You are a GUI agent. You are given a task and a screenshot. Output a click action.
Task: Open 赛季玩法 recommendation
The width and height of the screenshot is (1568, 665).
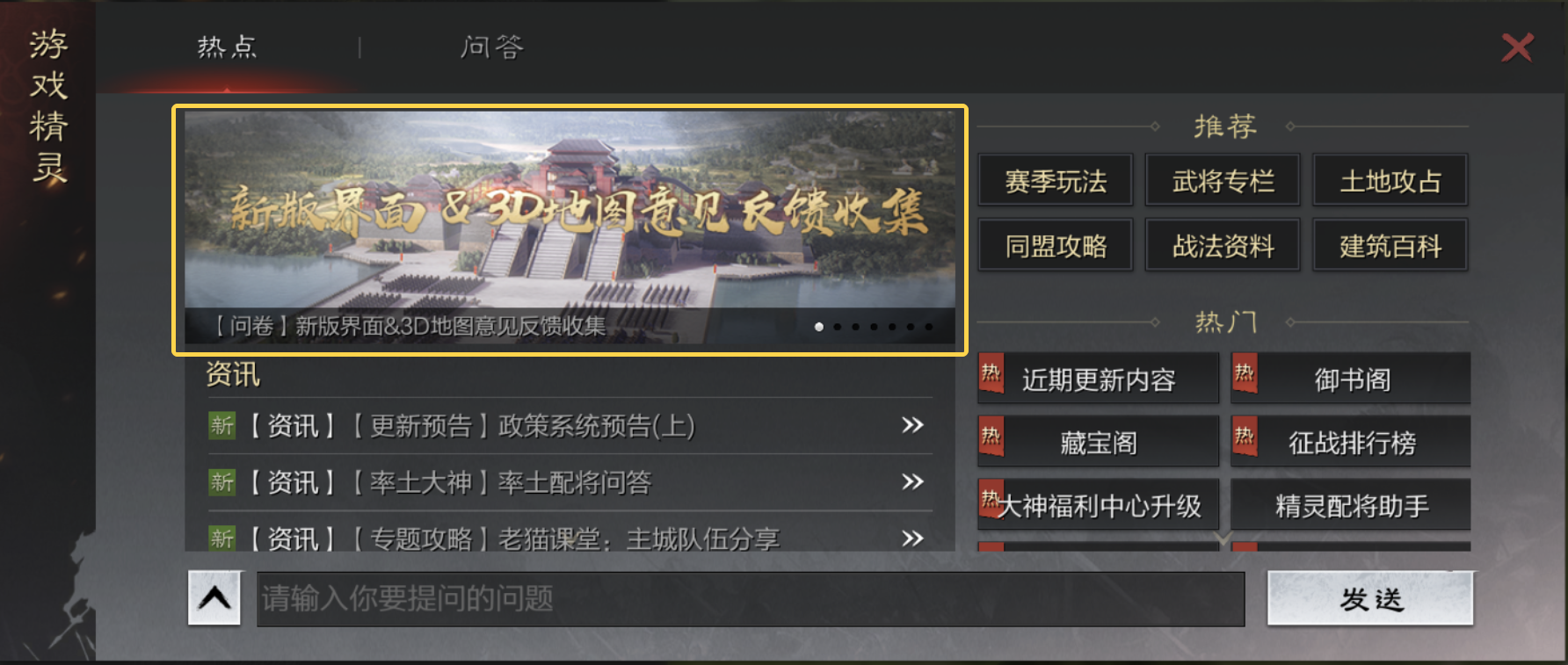point(1056,181)
